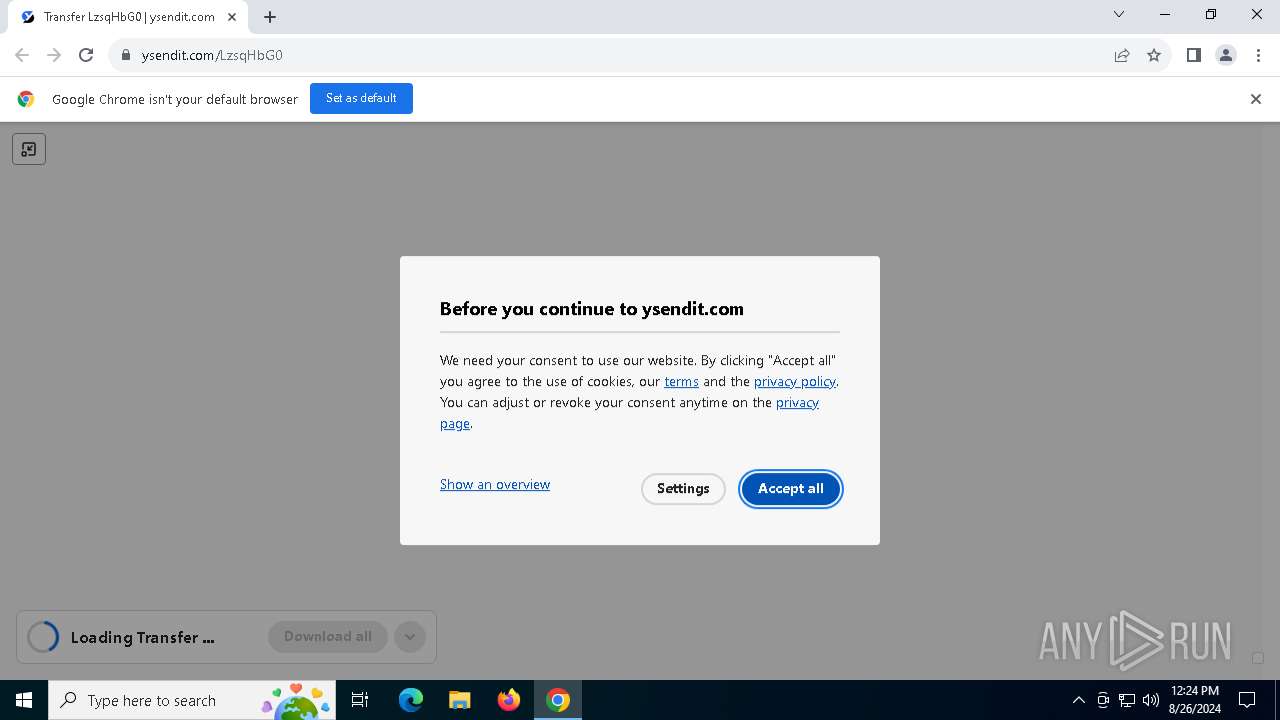Dismiss the default browser notification bar
Viewport: 1280px width, 720px height.
1256,99
